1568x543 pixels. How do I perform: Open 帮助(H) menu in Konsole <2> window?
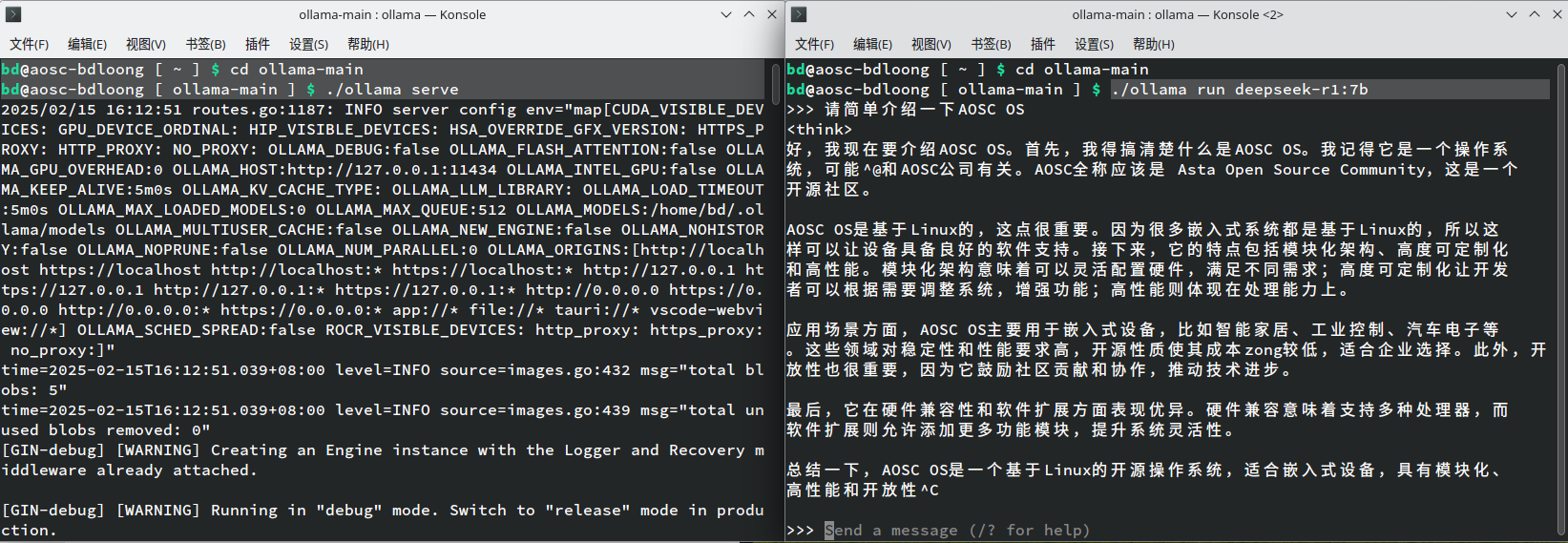1153,44
